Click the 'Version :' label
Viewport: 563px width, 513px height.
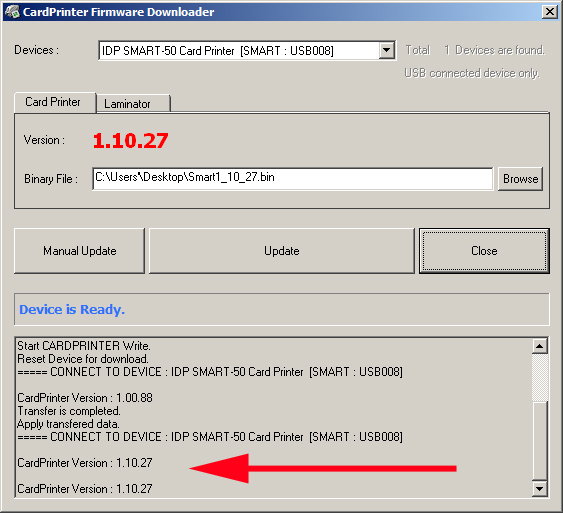[x=44, y=140]
